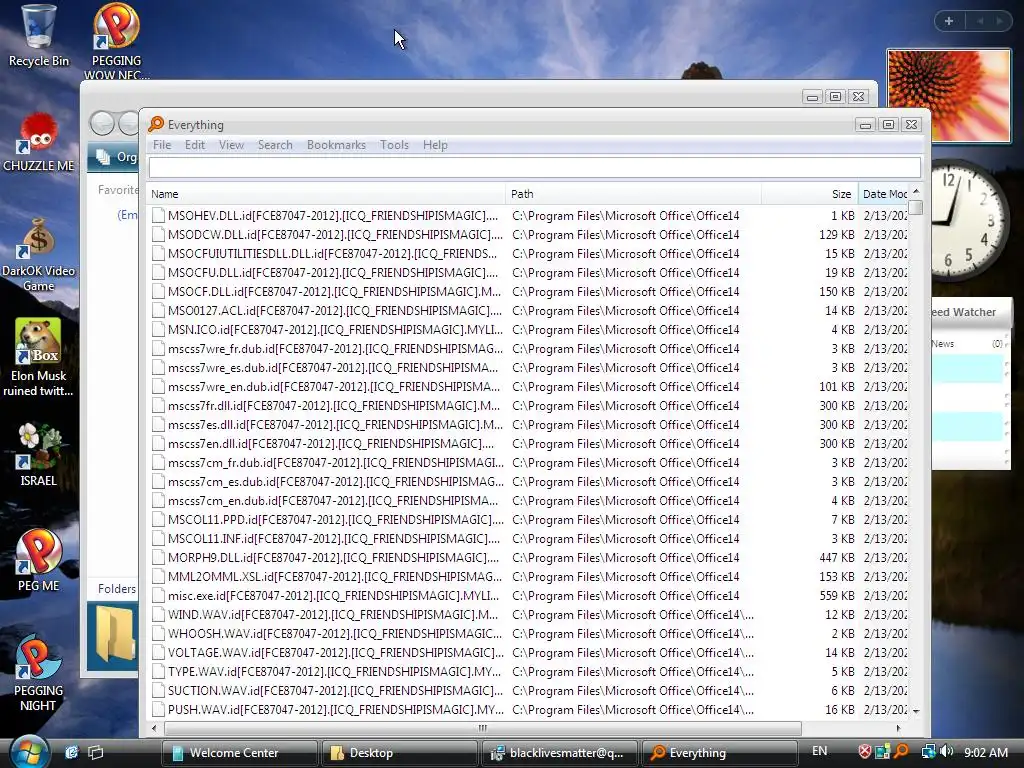Sort by the Size column header
Screen dimensions: 1024x768
[809, 194]
